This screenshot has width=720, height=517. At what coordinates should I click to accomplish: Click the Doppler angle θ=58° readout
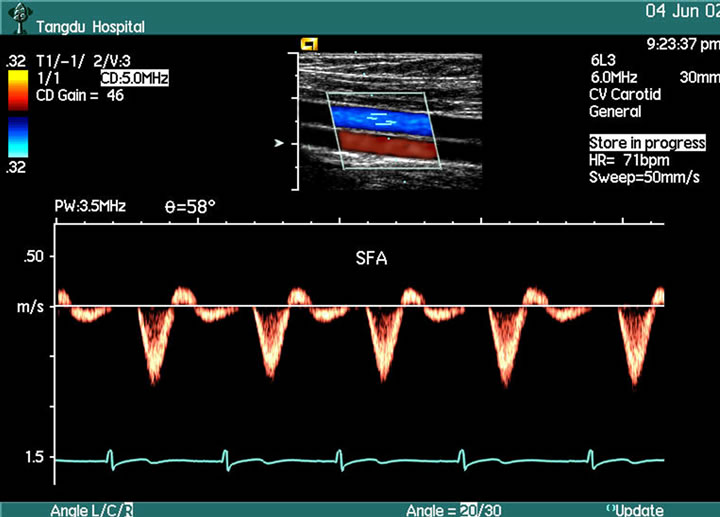(x=189, y=208)
